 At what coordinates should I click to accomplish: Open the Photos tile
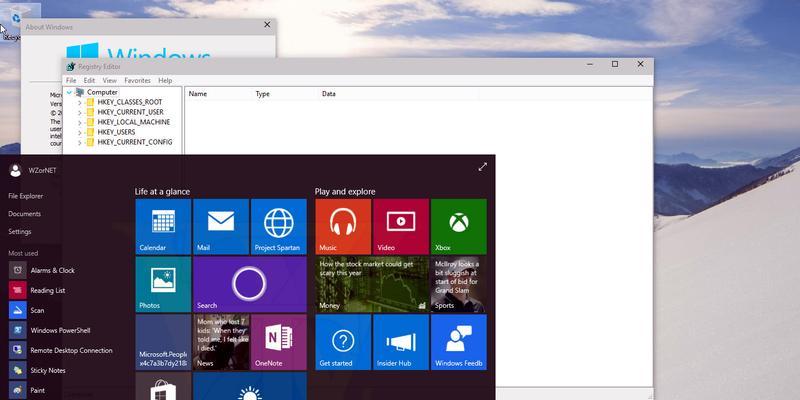163,284
